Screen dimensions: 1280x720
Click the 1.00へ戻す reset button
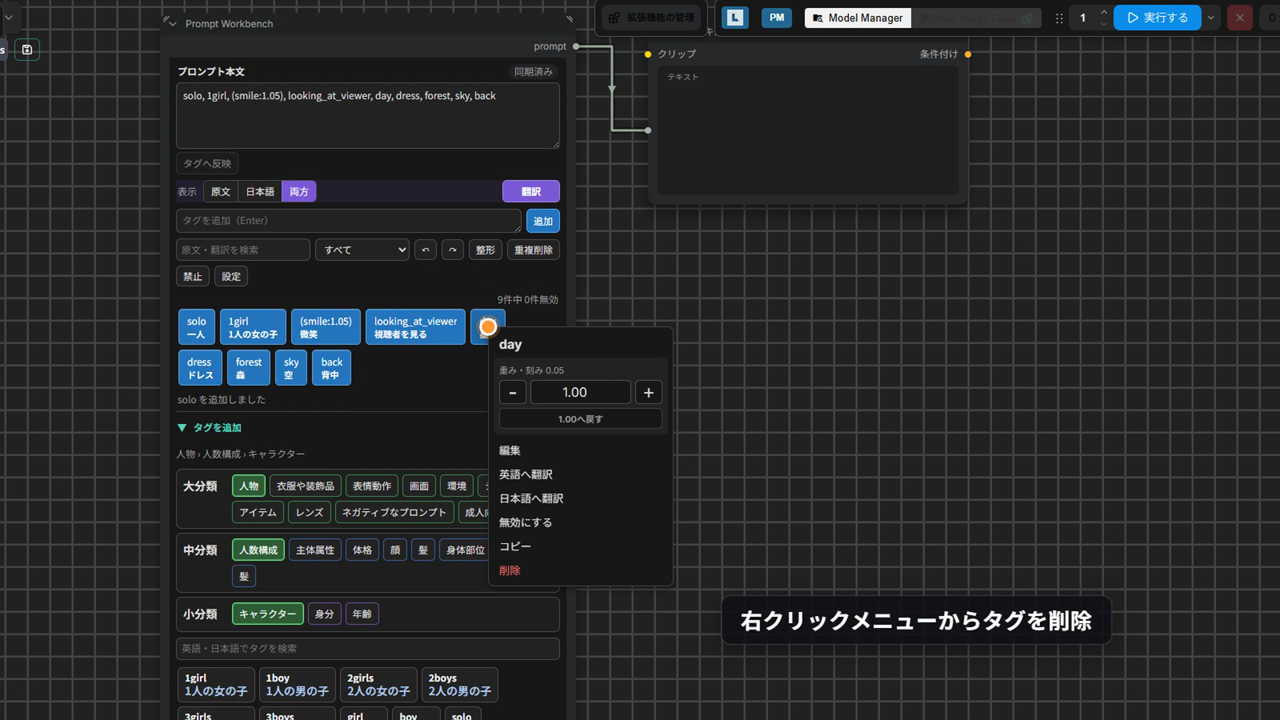pos(580,419)
